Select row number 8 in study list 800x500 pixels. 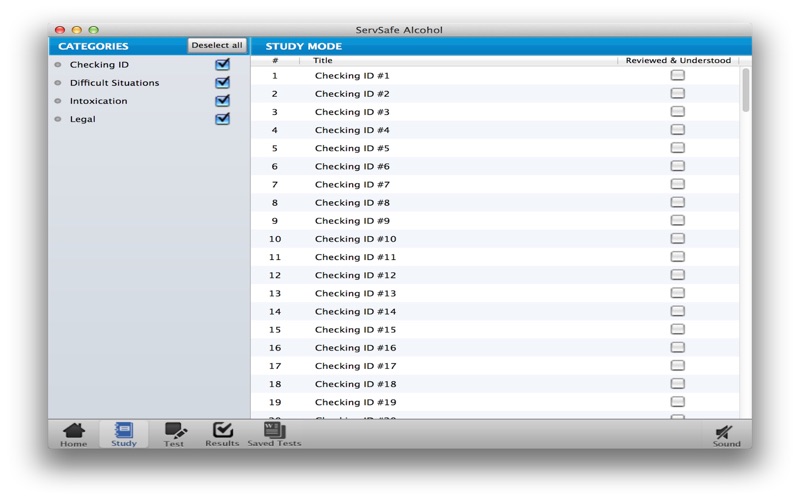[495, 203]
